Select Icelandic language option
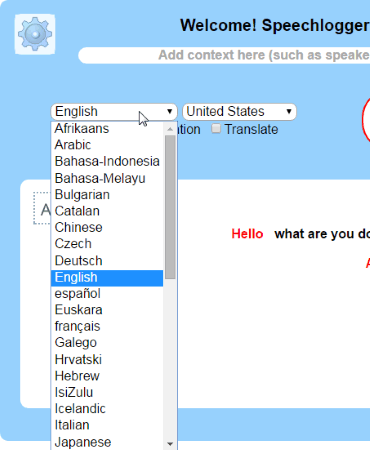The image size is (370, 450). 107,409
